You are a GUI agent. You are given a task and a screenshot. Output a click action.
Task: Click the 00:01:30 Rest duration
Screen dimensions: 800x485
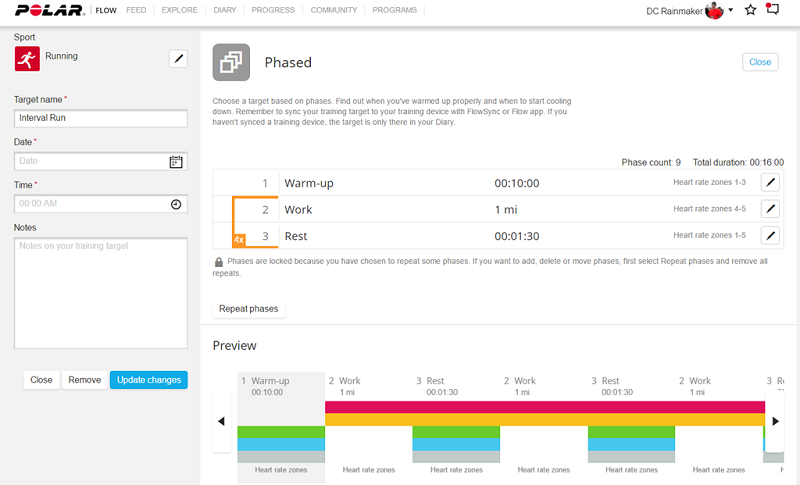(x=516, y=236)
